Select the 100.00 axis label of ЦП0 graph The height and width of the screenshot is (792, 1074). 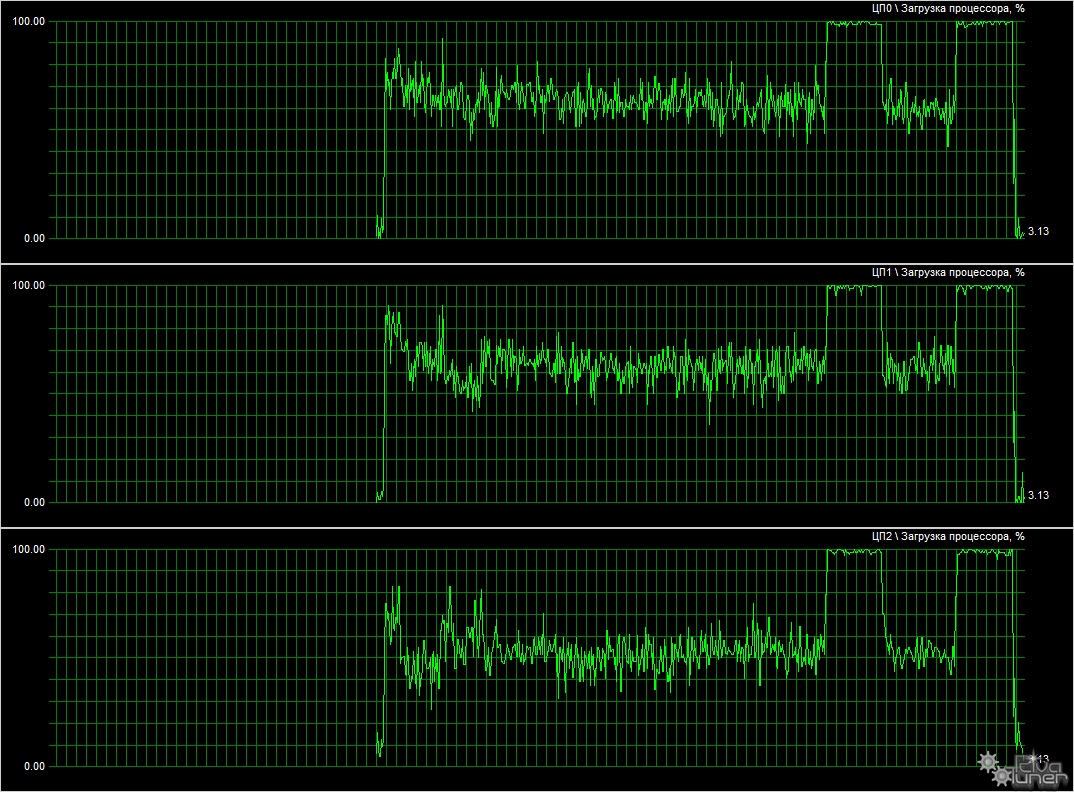click(29, 21)
